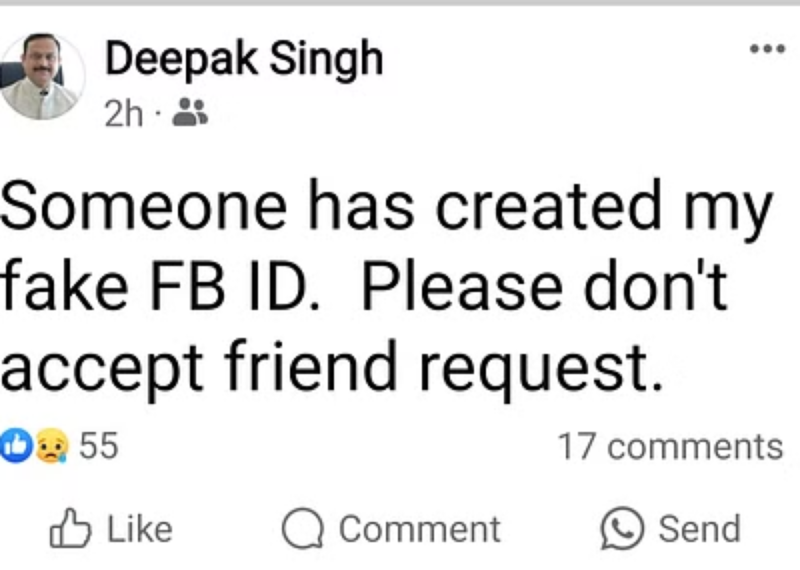The image size is (800, 570).
Task: Tap the WhatsApp Send icon
Action: click(620, 529)
